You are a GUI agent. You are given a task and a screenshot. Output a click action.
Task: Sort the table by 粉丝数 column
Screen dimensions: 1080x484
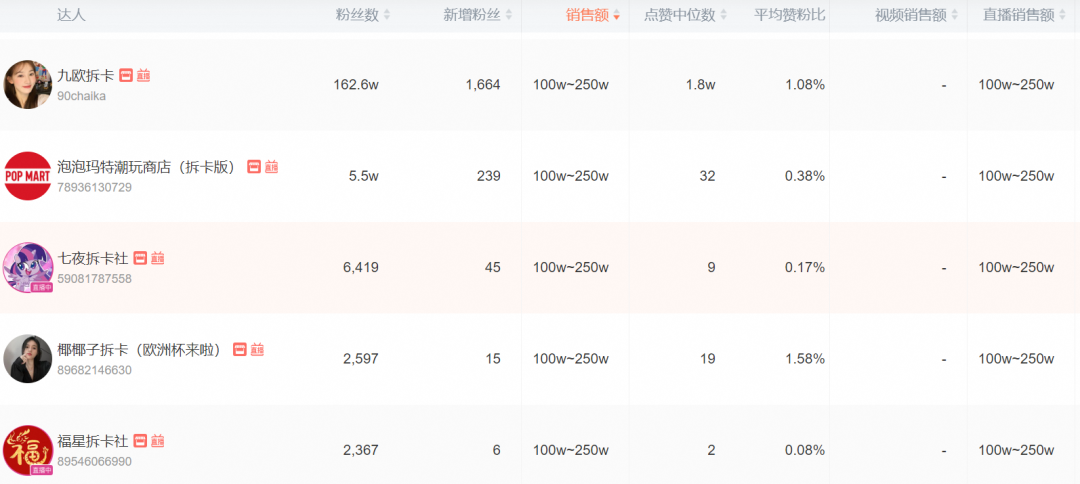click(x=363, y=15)
